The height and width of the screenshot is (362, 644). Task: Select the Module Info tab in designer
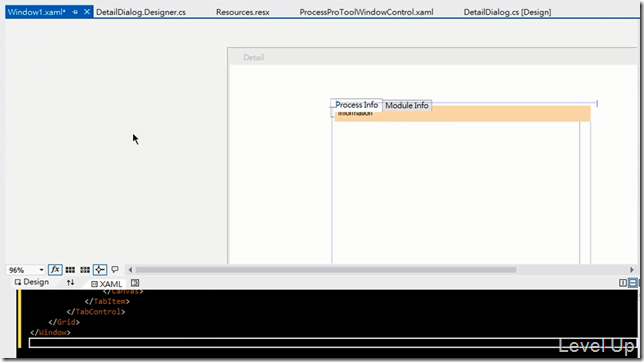407,106
